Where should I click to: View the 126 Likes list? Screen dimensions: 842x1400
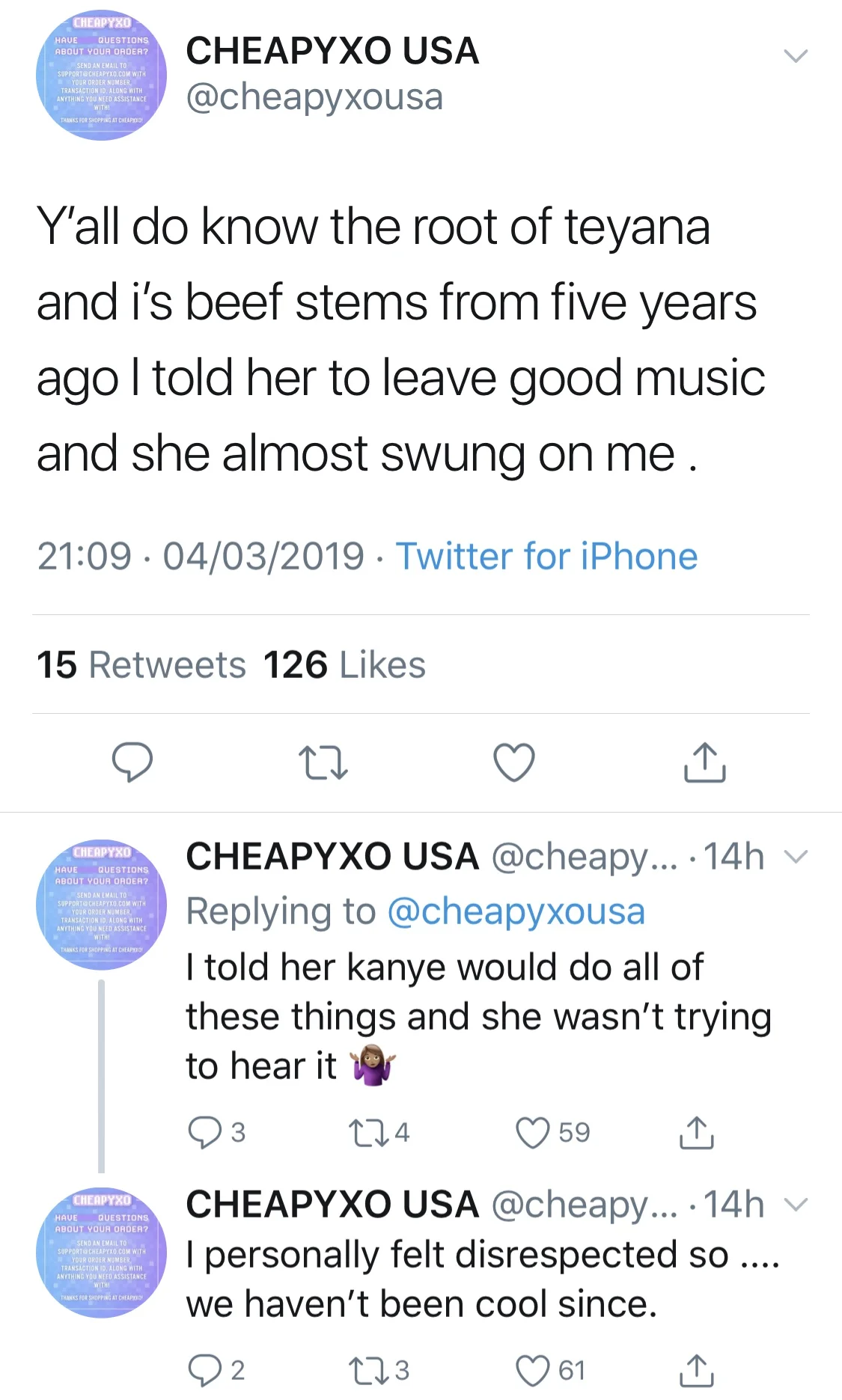click(344, 664)
